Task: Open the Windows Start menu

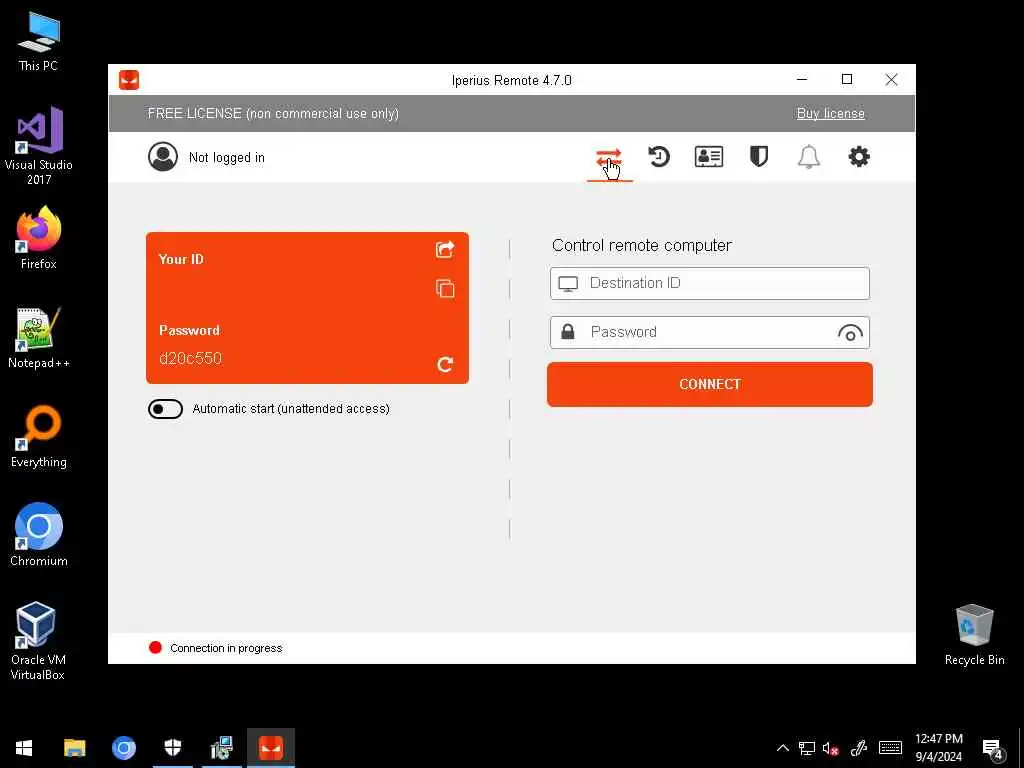Action: pos(24,748)
